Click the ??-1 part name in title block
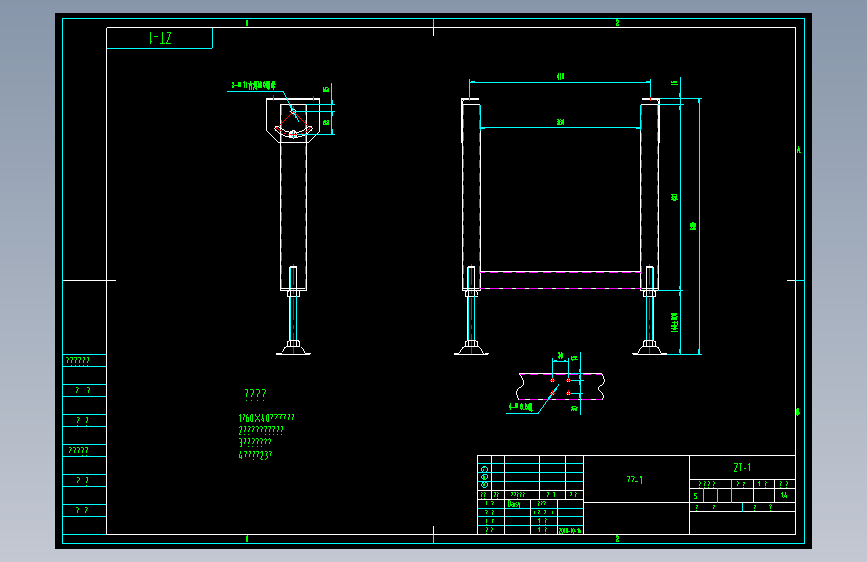867x562 pixels. click(x=635, y=480)
